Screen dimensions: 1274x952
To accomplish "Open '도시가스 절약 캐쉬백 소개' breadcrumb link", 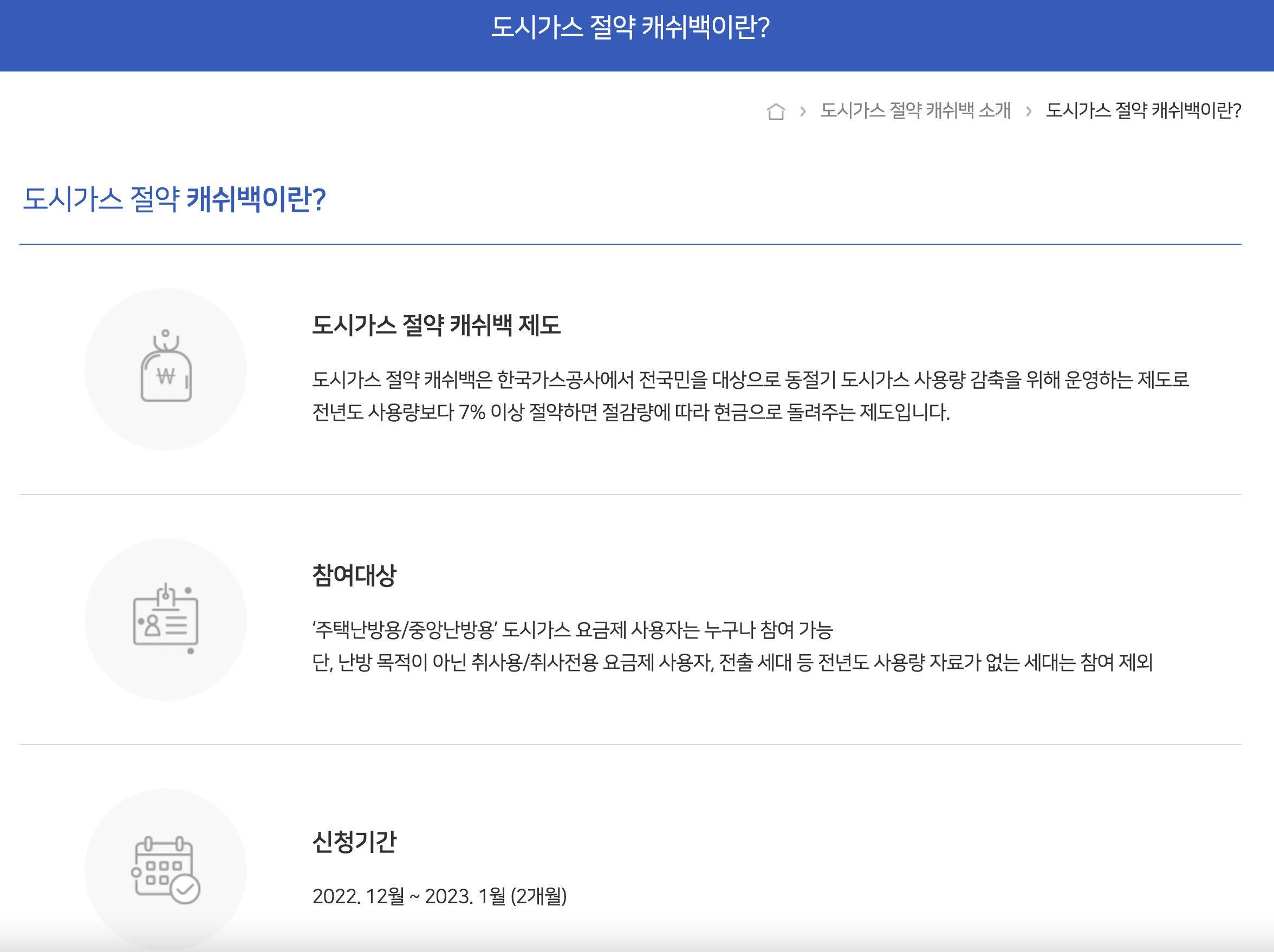I will [x=915, y=110].
